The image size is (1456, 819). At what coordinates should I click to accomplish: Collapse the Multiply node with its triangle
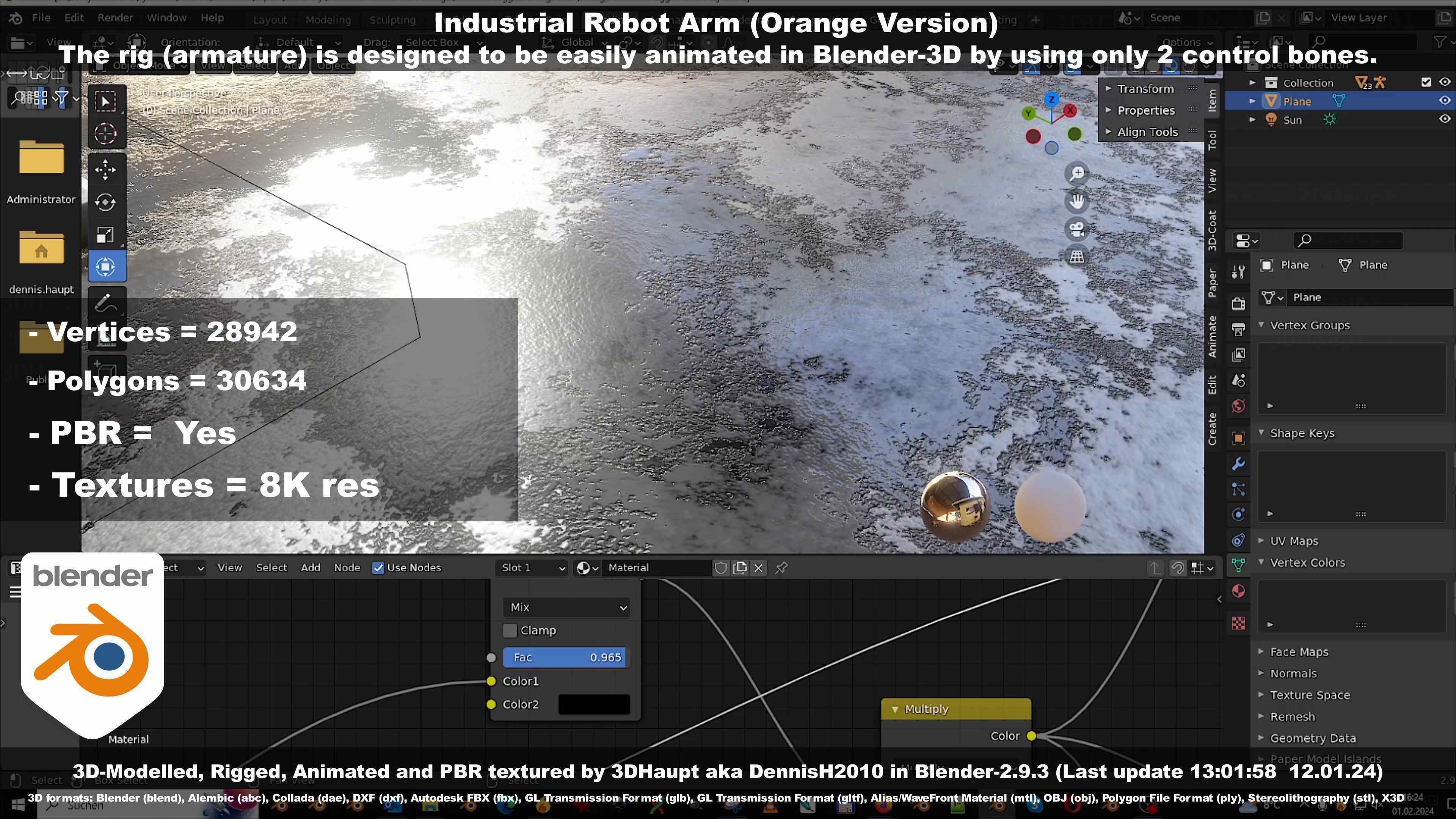point(895,709)
